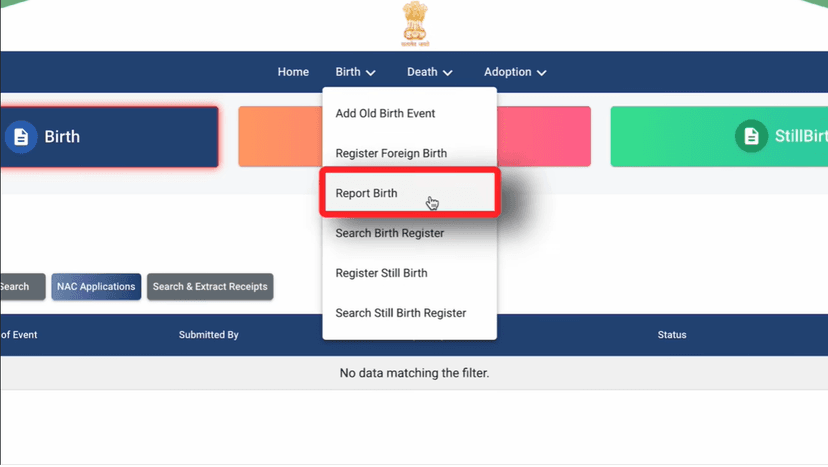Click the orange category card
Image resolution: width=828 pixels, height=467 pixels.
279,137
